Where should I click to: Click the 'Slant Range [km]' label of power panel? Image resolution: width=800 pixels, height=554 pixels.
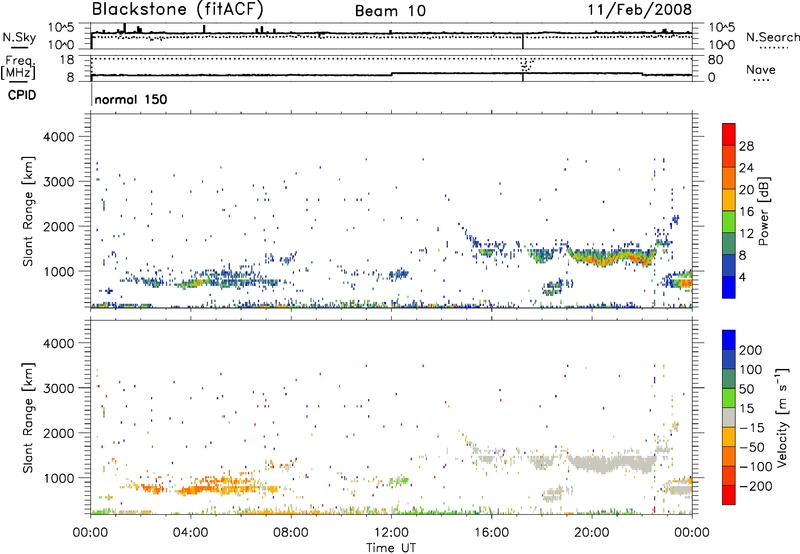28,211
